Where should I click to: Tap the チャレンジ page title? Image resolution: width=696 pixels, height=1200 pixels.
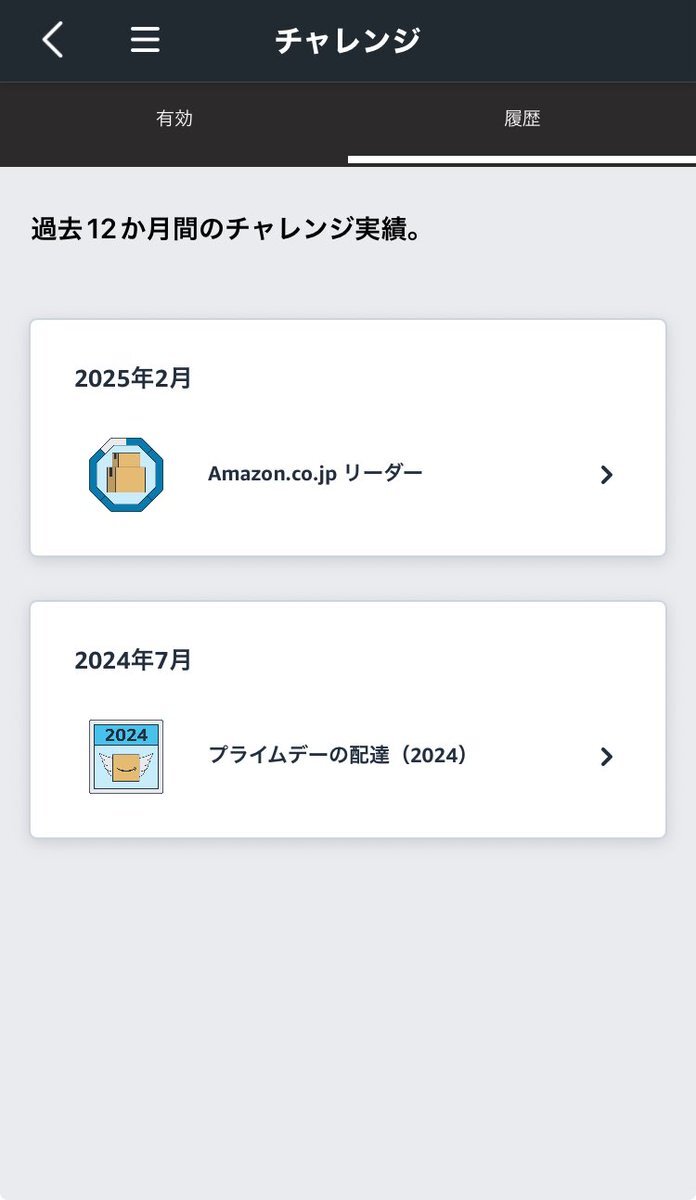click(x=348, y=40)
